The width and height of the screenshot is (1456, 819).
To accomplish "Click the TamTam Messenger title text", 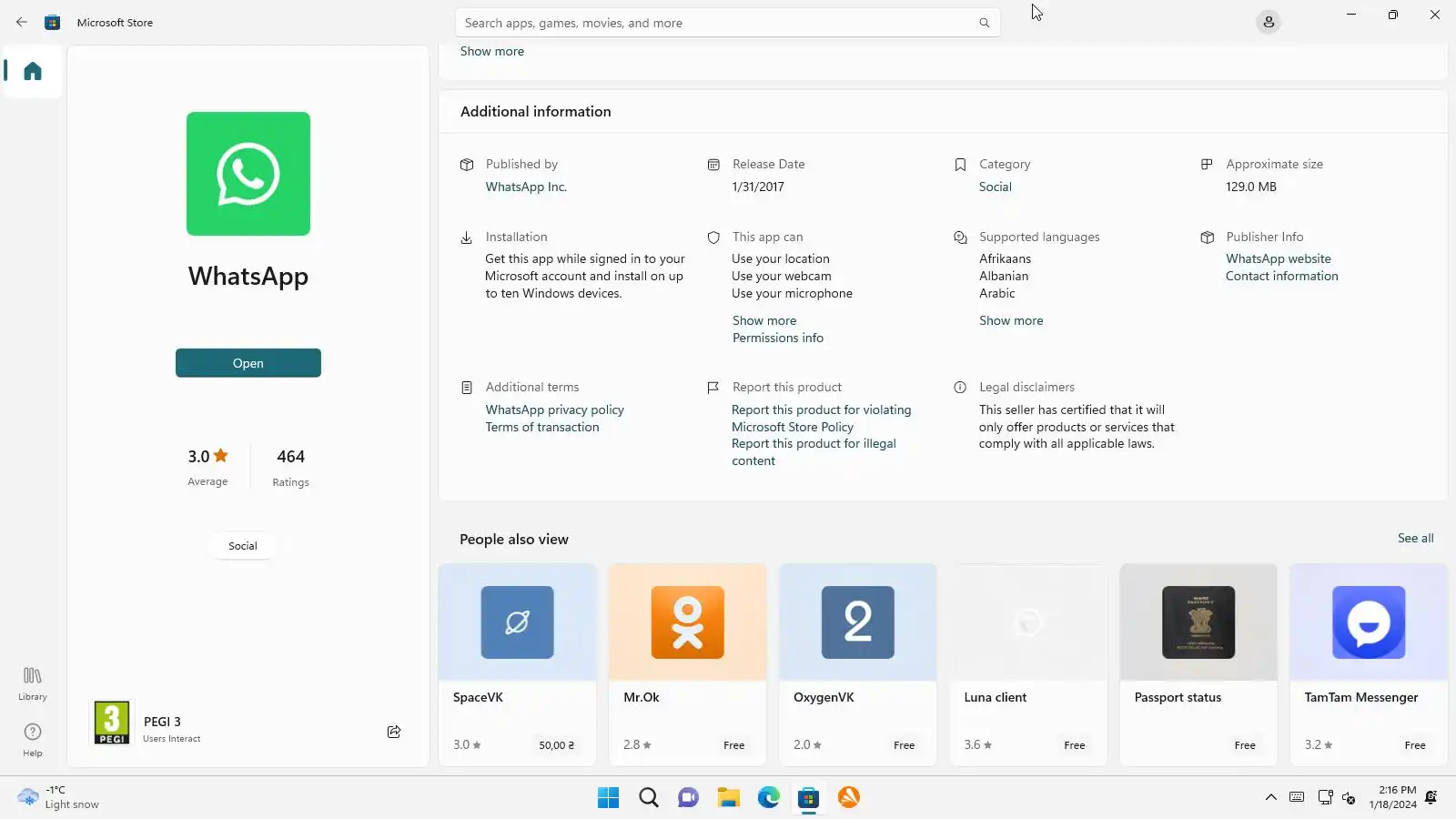I will [x=1361, y=697].
